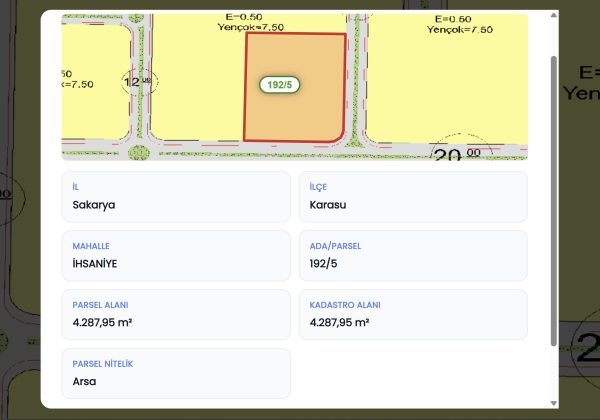Click the MAHALLE field label
The height and width of the screenshot is (420, 600).
click(91, 246)
